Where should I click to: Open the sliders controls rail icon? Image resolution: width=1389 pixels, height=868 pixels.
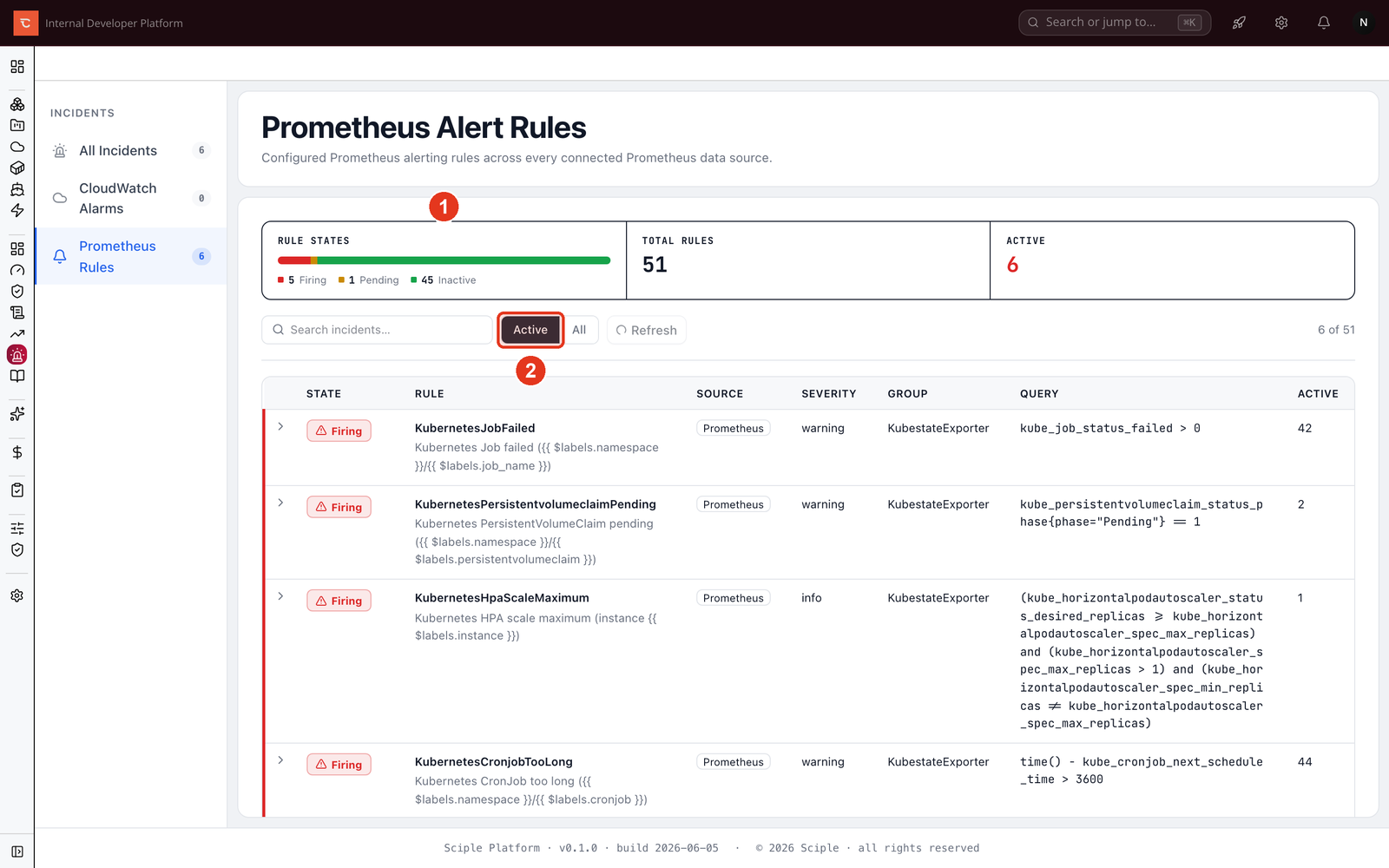(x=17, y=529)
